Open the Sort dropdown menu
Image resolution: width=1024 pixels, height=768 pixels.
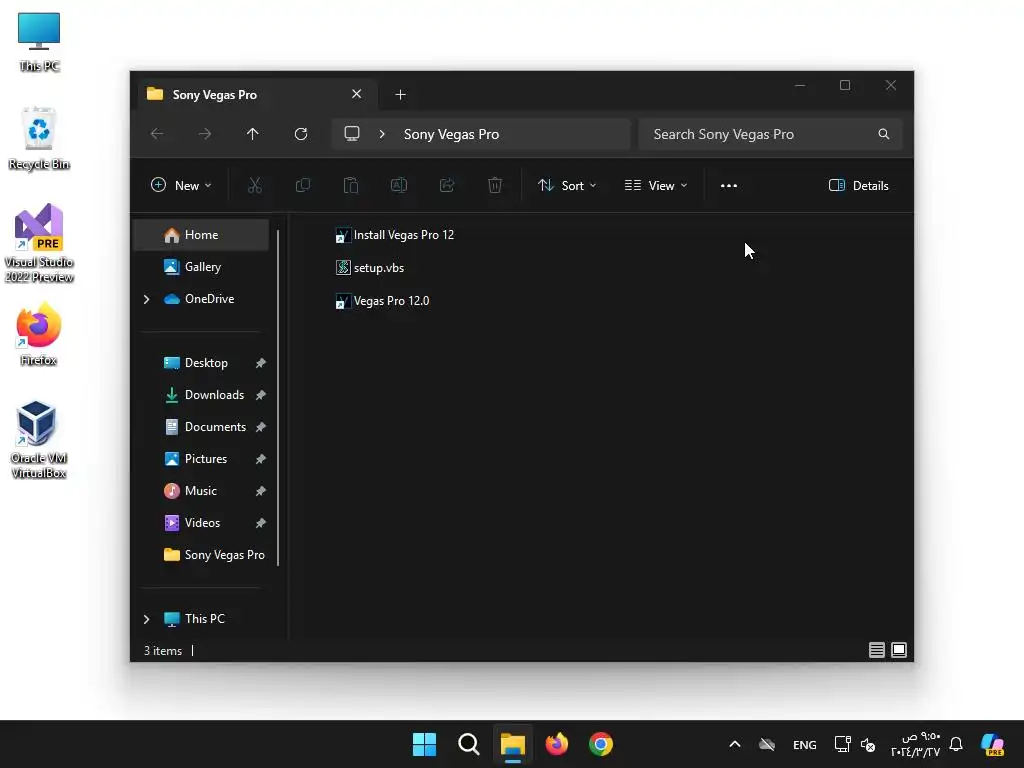(x=567, y=186)
